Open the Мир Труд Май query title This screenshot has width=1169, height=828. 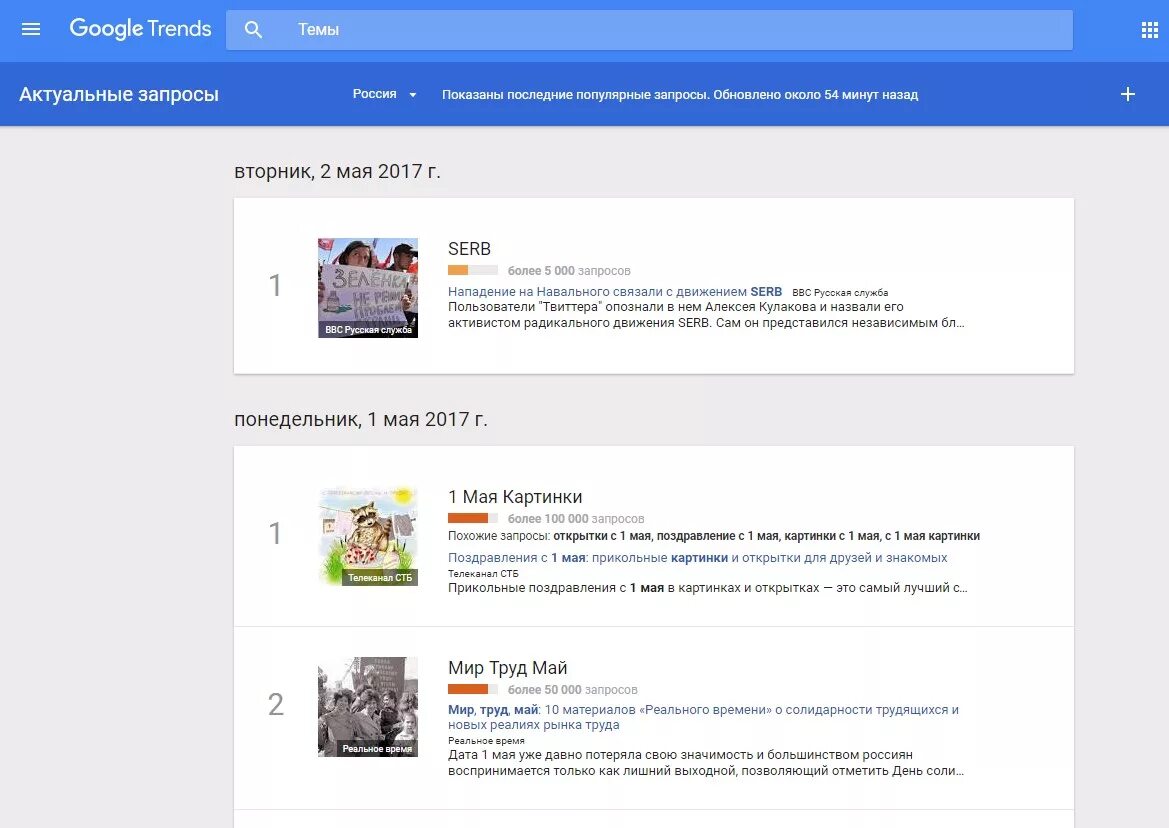tap(508, 668)
